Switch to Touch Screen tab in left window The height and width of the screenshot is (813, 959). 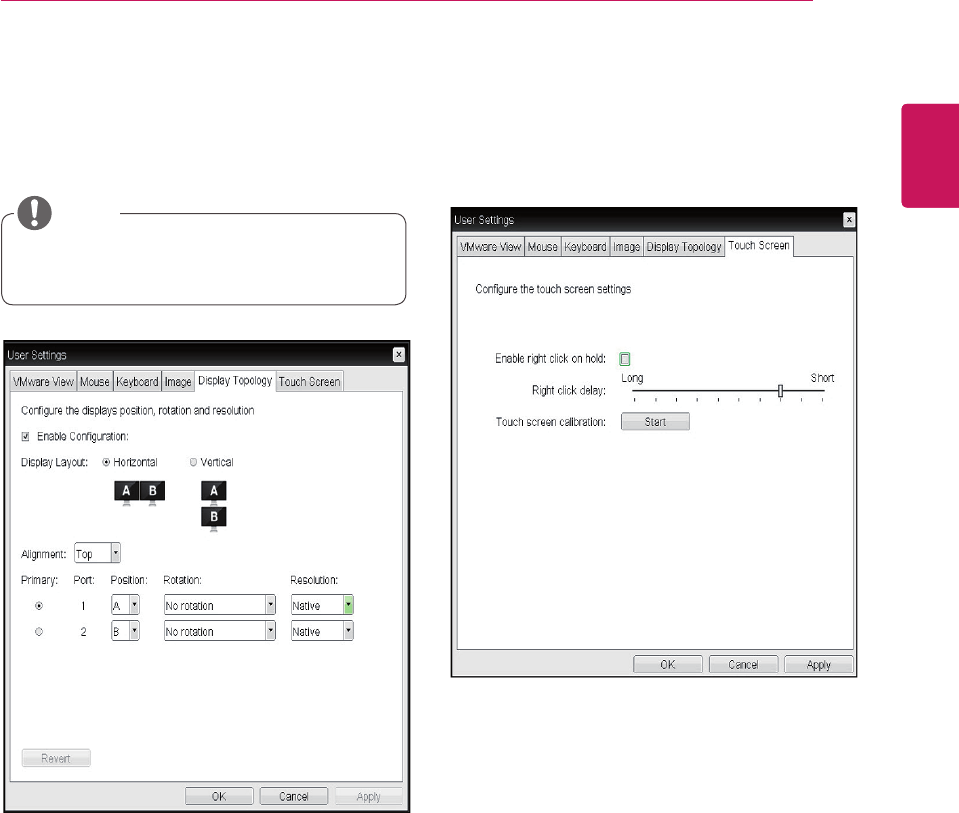point(309,382)
